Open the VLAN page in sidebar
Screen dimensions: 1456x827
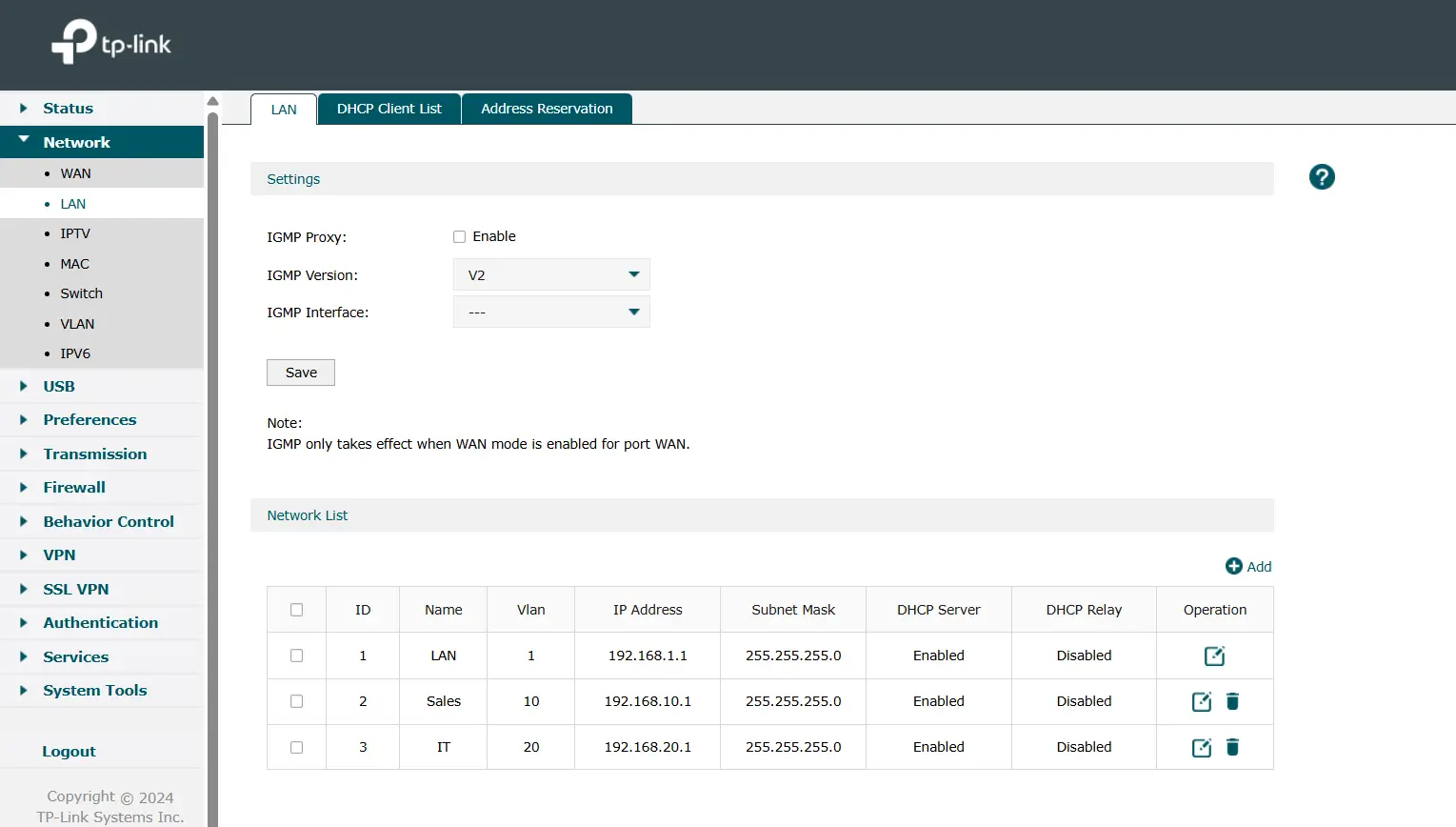tap(77, 324)
